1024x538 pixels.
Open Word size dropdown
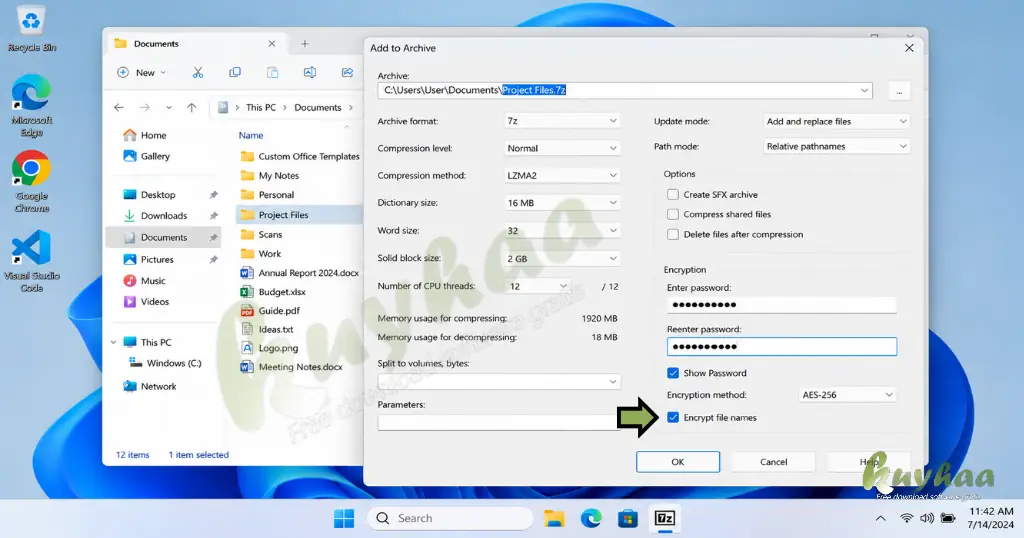[562, 230]
